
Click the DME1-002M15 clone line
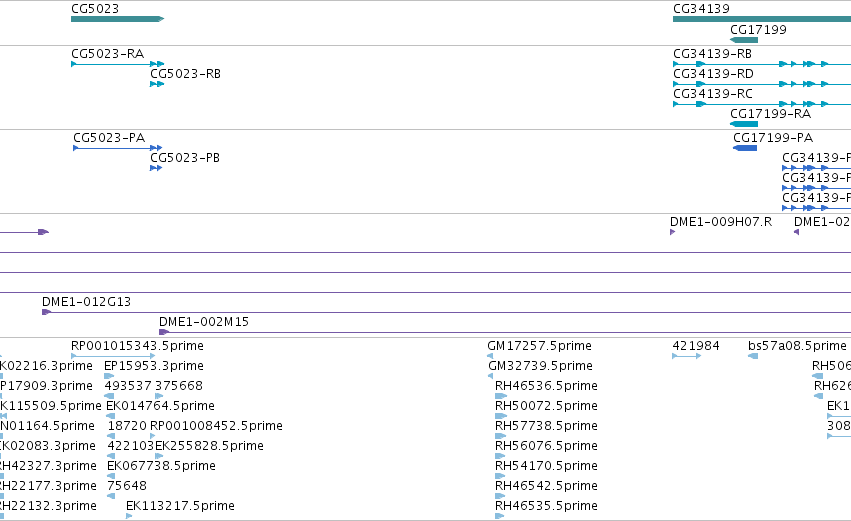coord(505,332)
